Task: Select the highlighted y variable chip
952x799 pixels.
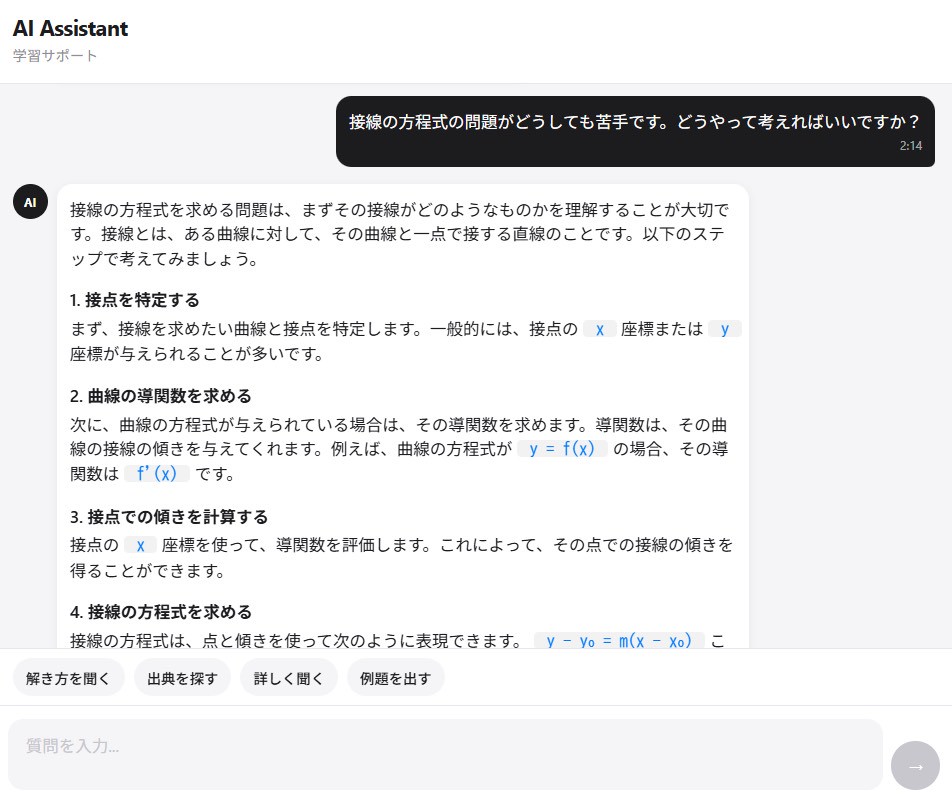Action: pos(724,328)
